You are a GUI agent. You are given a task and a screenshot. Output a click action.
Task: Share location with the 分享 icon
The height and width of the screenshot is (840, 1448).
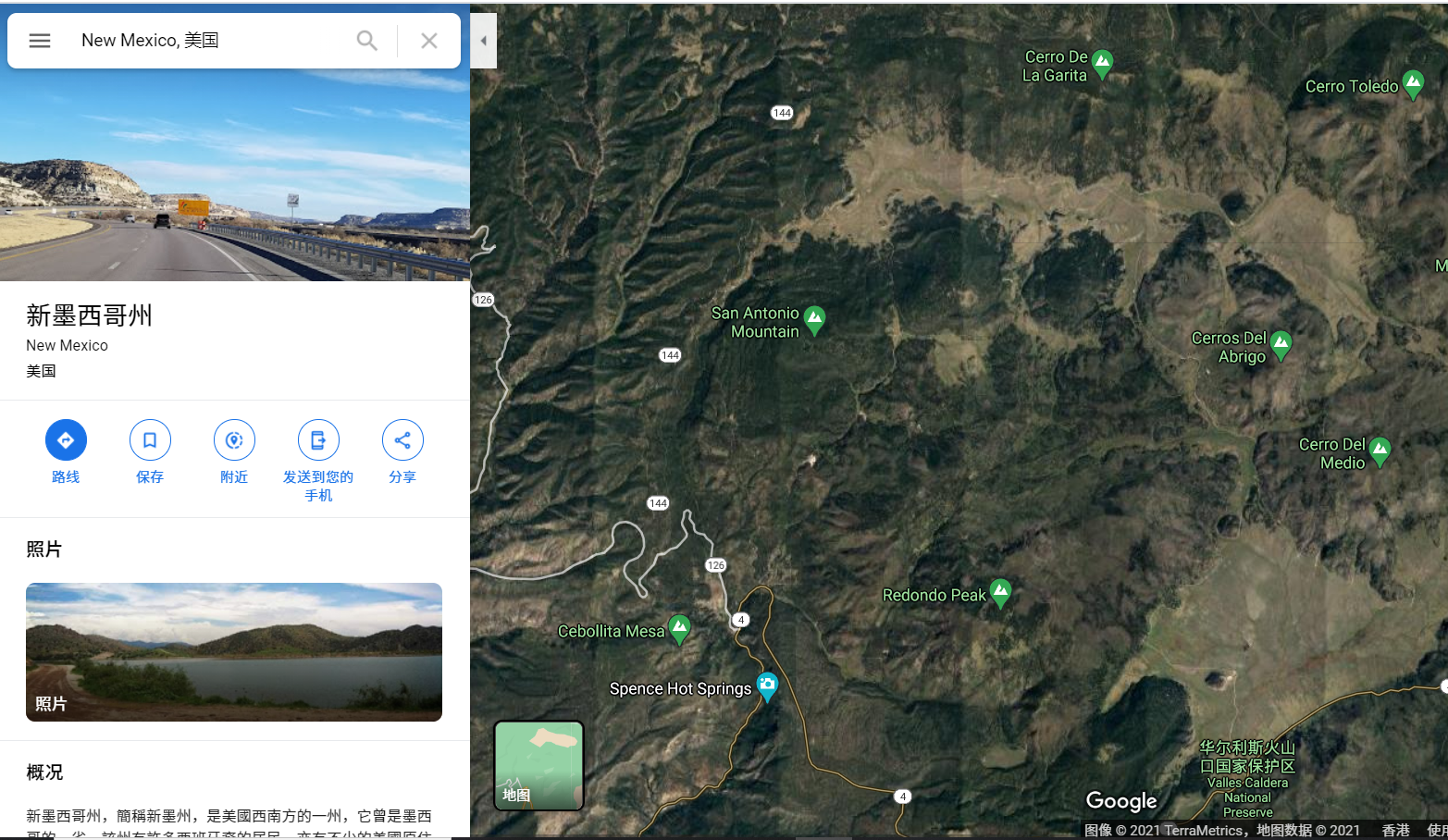pyautogui.click(x=402, y=440)
